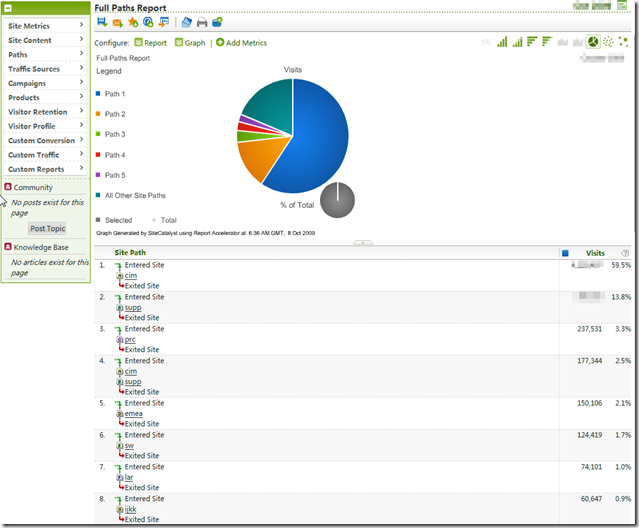Open the Paths menu item
639x528 pixels.
tap(18, 55)
